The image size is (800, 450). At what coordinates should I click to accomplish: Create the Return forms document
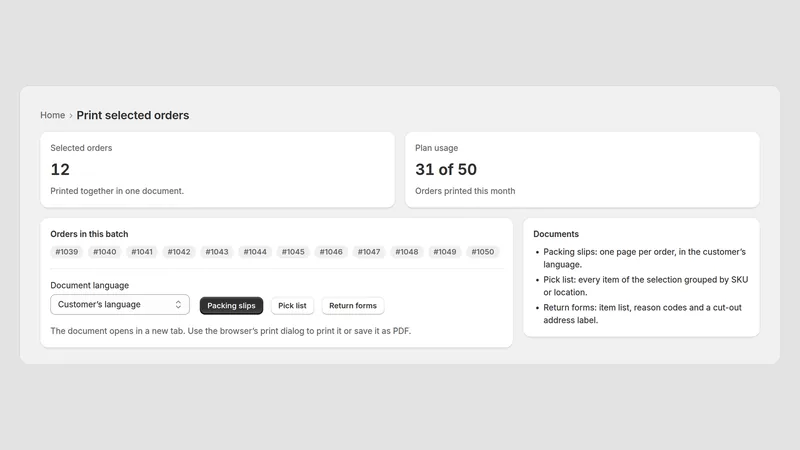point(353,306)
